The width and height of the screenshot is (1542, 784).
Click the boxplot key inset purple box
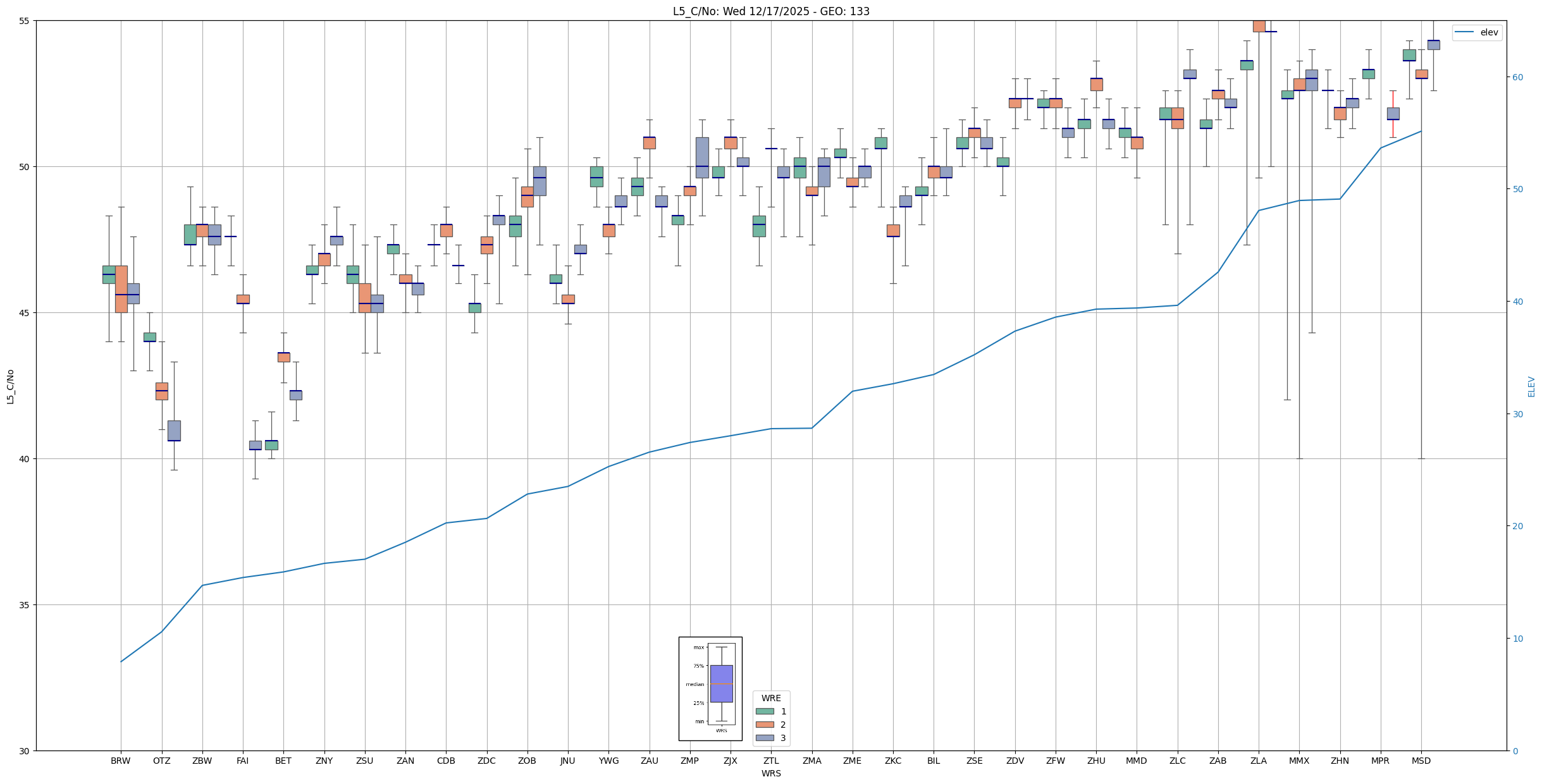(x=721, y=683)
